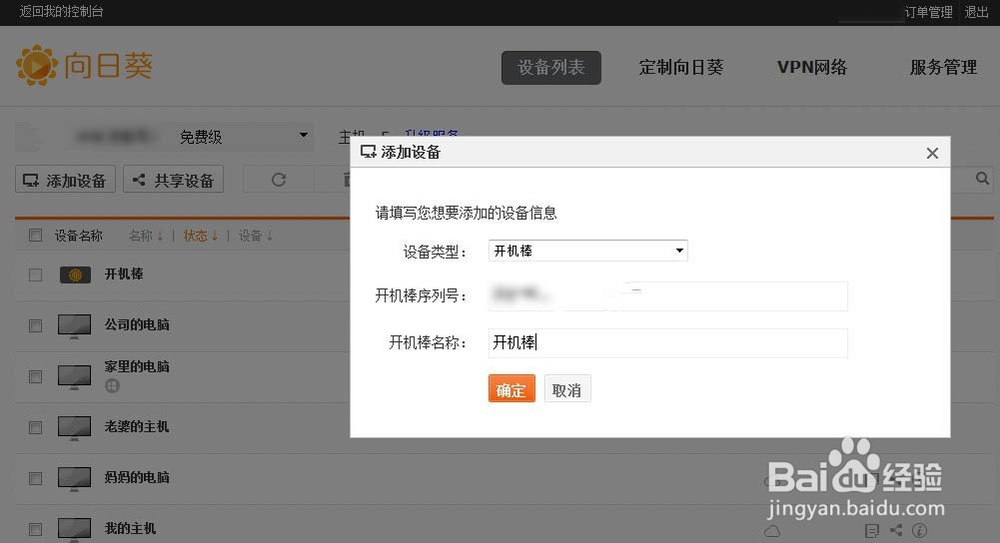Click the 添加设备 toolbar button
The image size is (1000, 543).
click(x=65, y=179)
